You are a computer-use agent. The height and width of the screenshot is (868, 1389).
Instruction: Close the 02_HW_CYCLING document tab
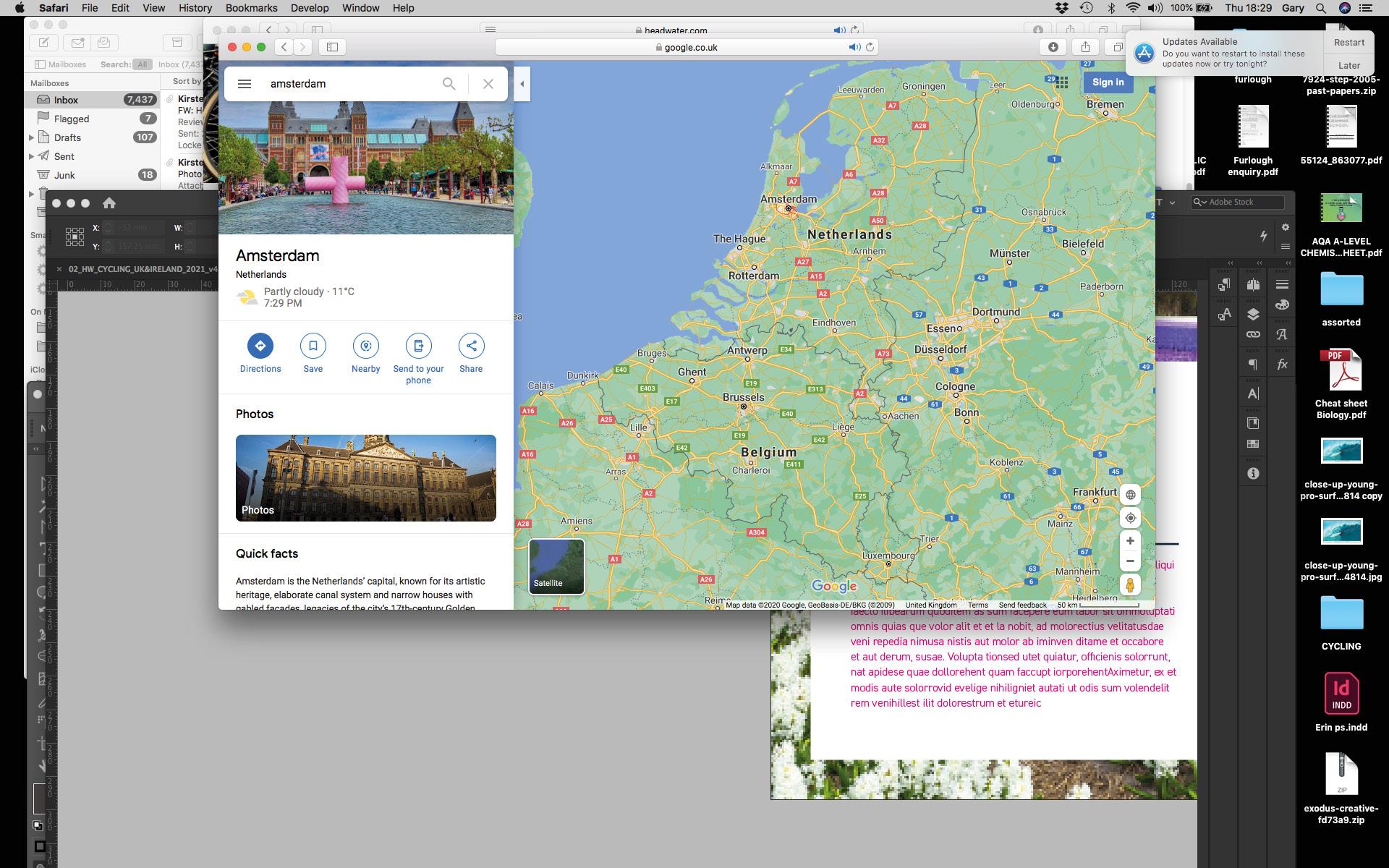pyautogui.click(x=59, y=269)
